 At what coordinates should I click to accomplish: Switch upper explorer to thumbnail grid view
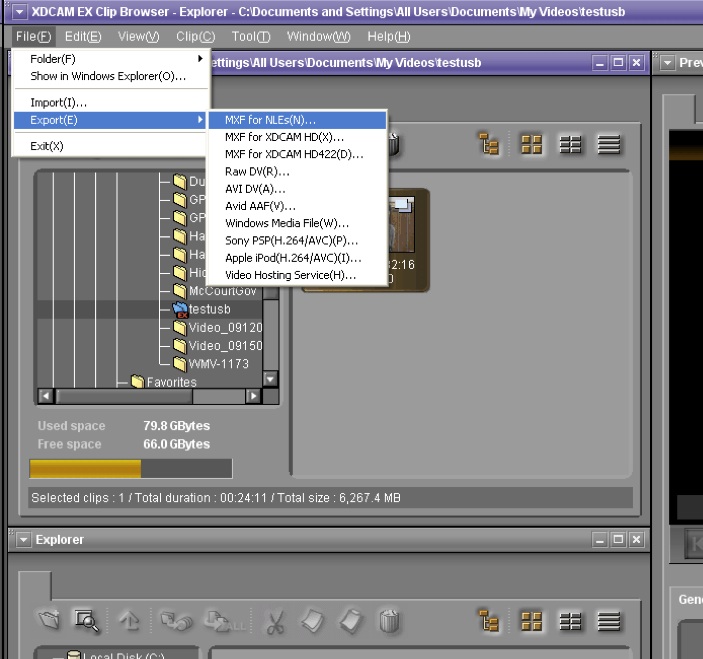[x=532, y=144]
